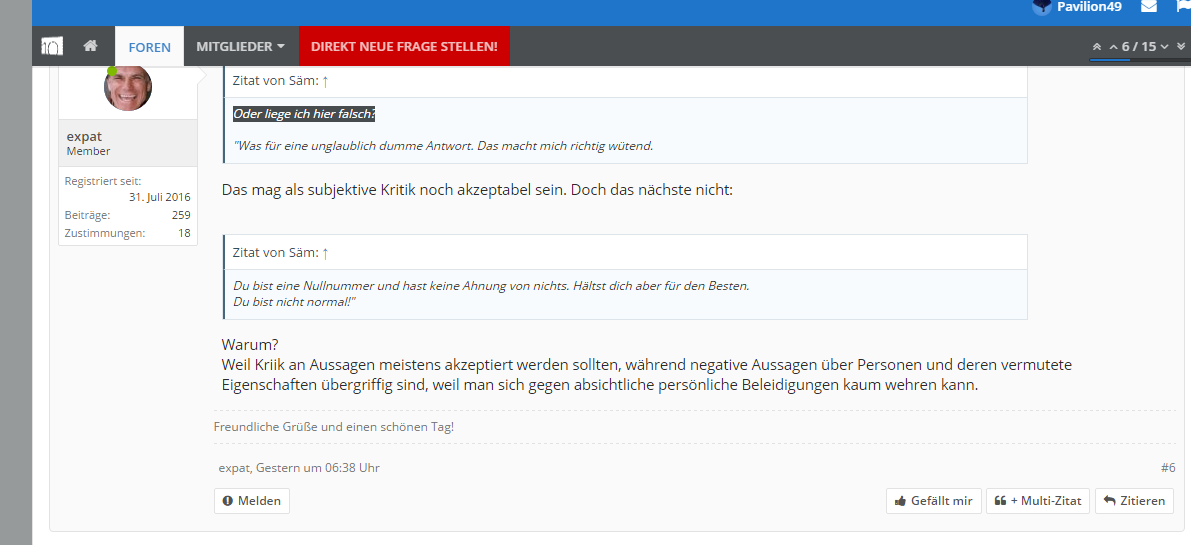The width and height of the screenshot is (1191, 545).
Task: Click the thread progress bar under 6 / 15
Action: pyautogui.click(x=1139, y=59)
